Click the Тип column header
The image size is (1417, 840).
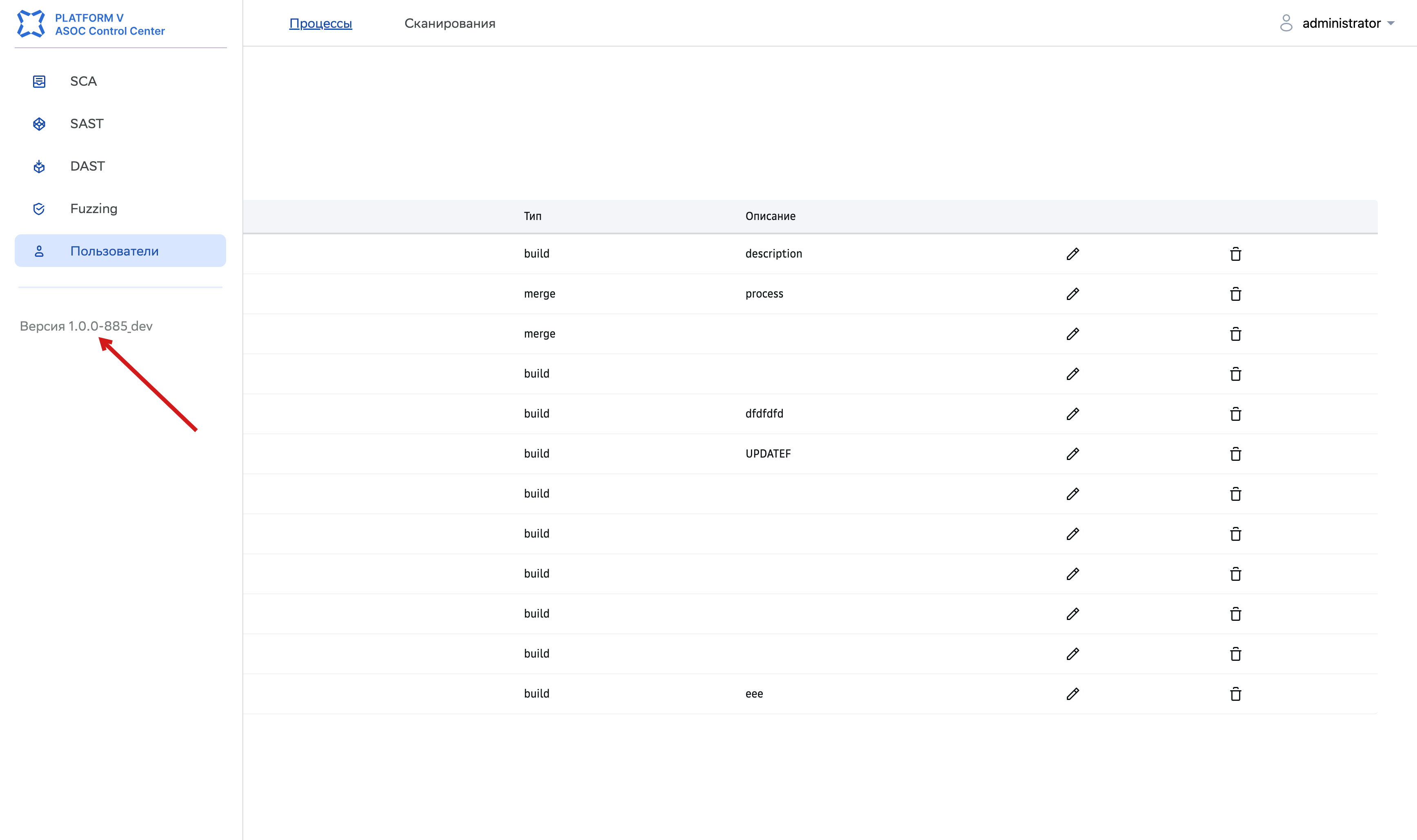533,216
